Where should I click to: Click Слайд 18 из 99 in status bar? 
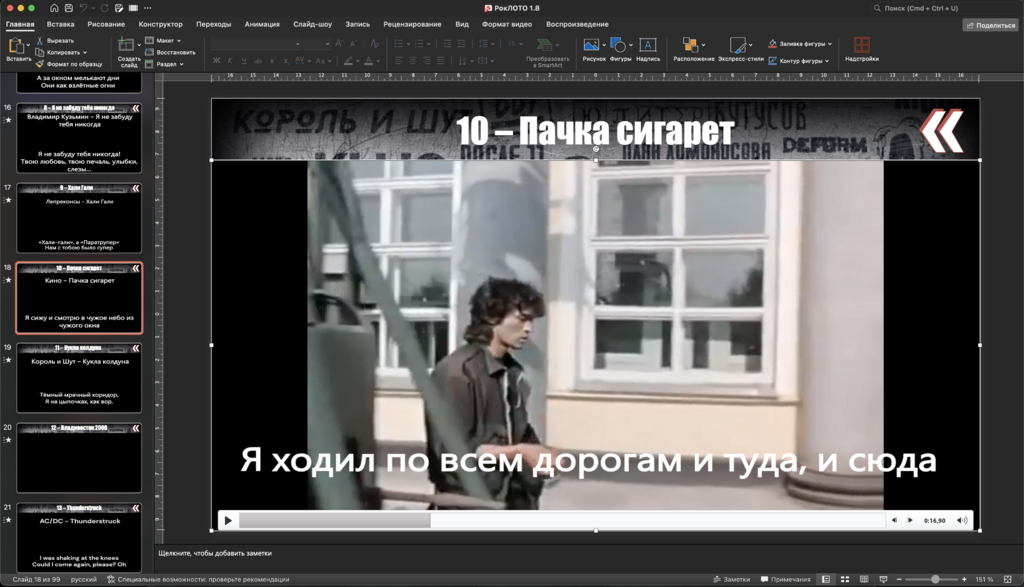[x=36, y=579]
